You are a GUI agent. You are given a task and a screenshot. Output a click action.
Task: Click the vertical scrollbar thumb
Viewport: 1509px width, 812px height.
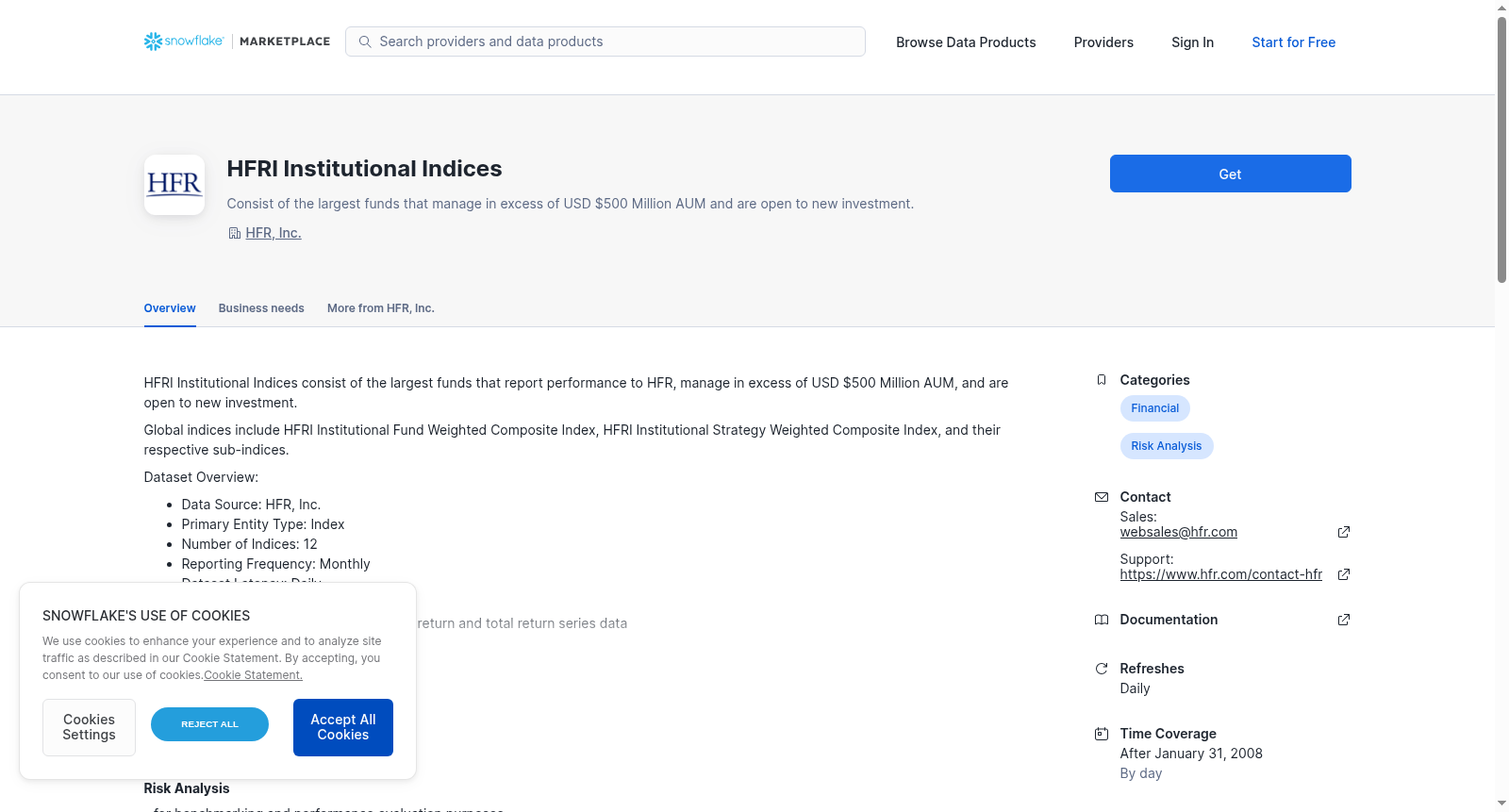[x=1501, y=149]
